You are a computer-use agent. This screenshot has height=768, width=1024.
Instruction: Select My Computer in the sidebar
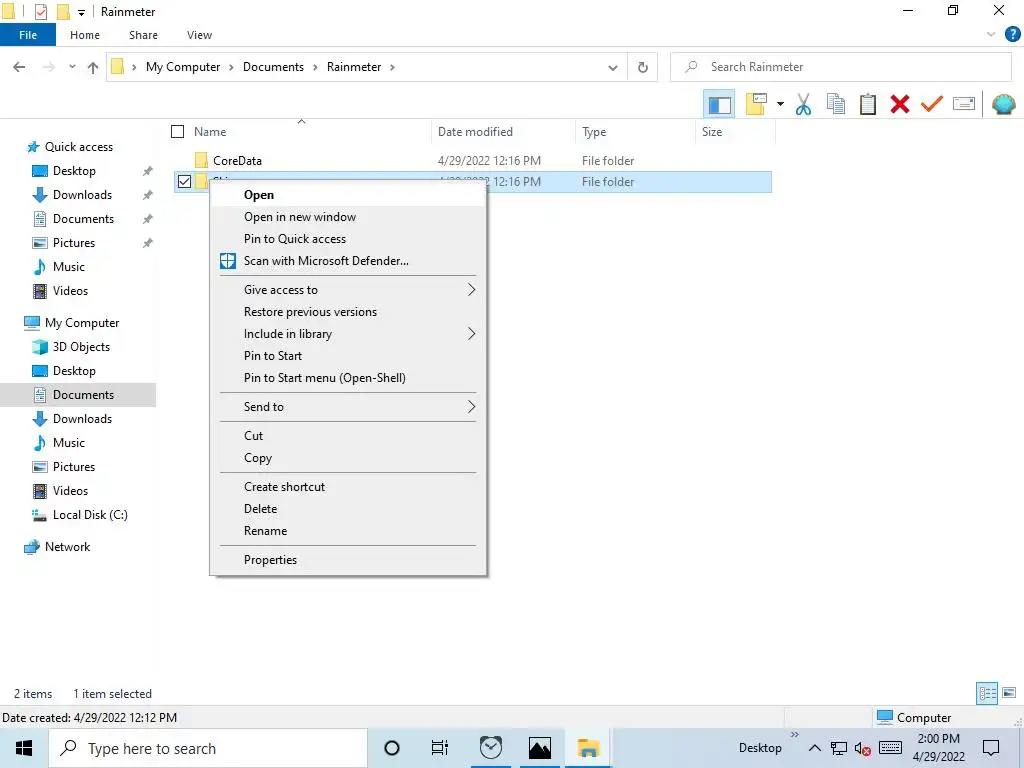pos(82,323)
